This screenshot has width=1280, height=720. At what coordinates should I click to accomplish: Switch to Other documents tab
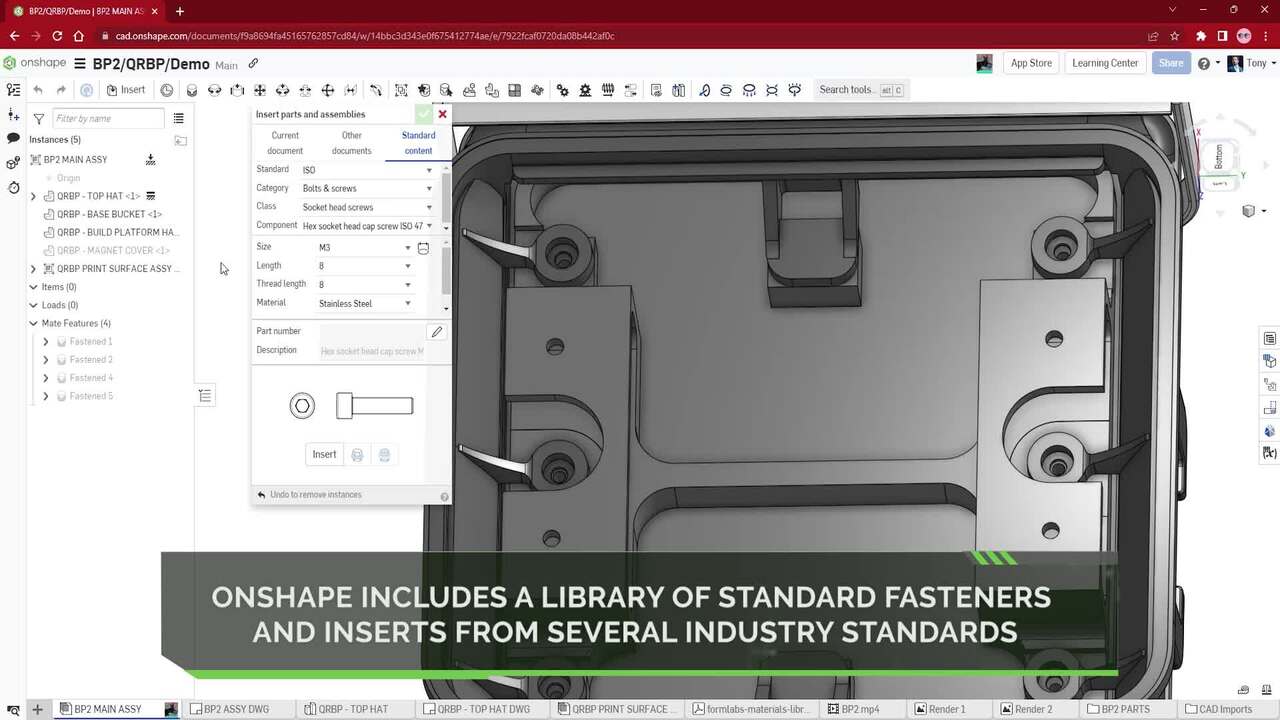[x=352, y=143]
